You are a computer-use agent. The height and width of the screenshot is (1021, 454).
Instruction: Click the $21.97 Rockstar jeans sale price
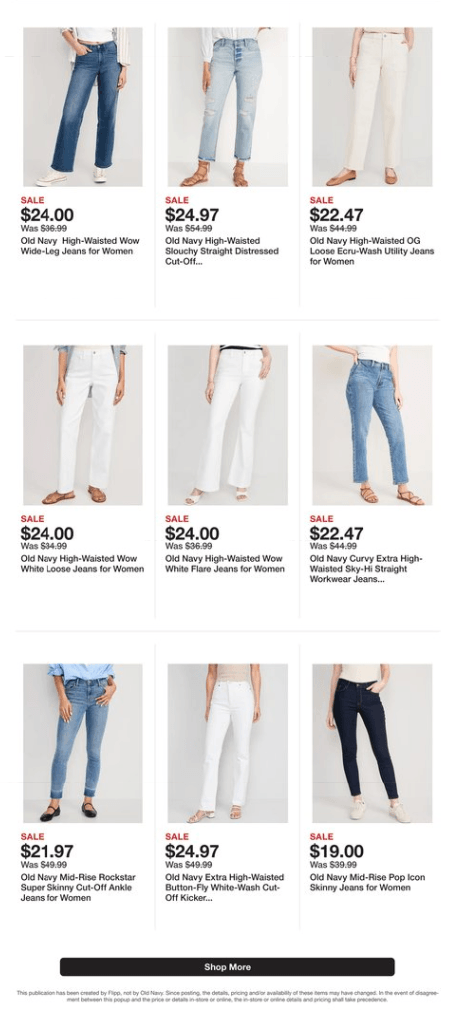[47, 851]
